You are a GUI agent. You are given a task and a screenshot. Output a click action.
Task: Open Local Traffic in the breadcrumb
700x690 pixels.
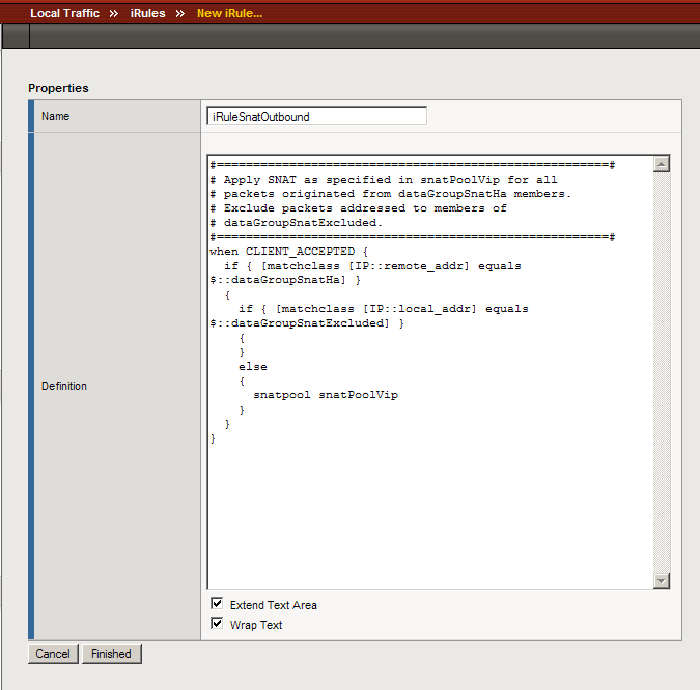point(65,14)
